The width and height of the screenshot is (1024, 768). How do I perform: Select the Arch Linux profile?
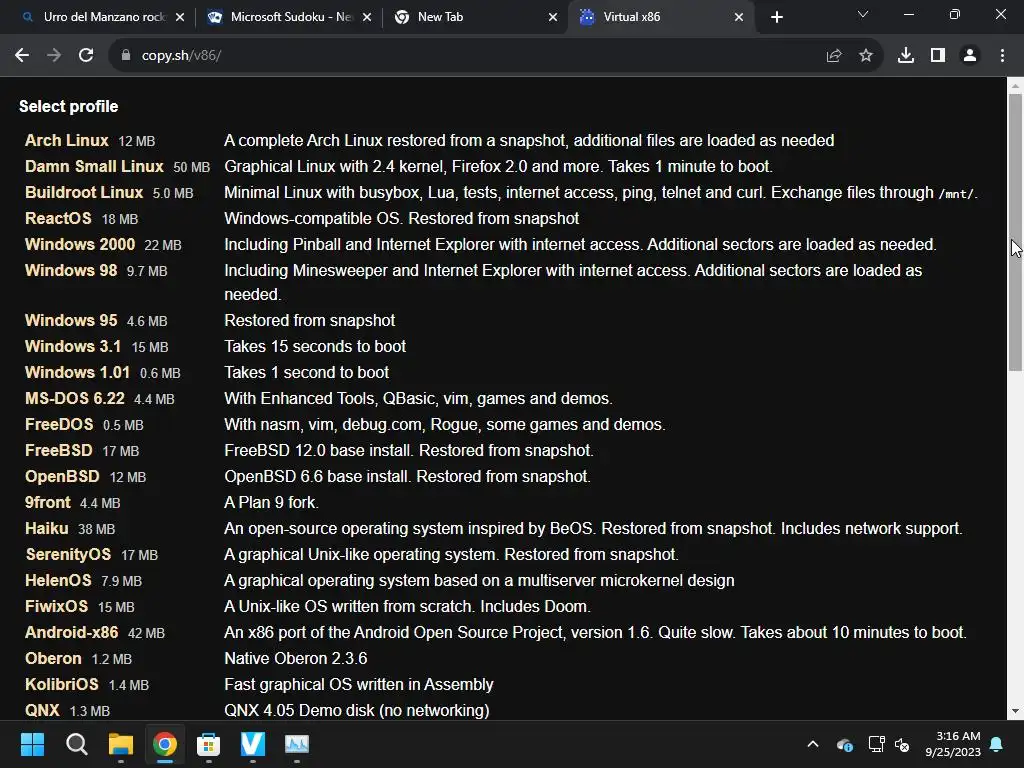click(x=67, y=140)
